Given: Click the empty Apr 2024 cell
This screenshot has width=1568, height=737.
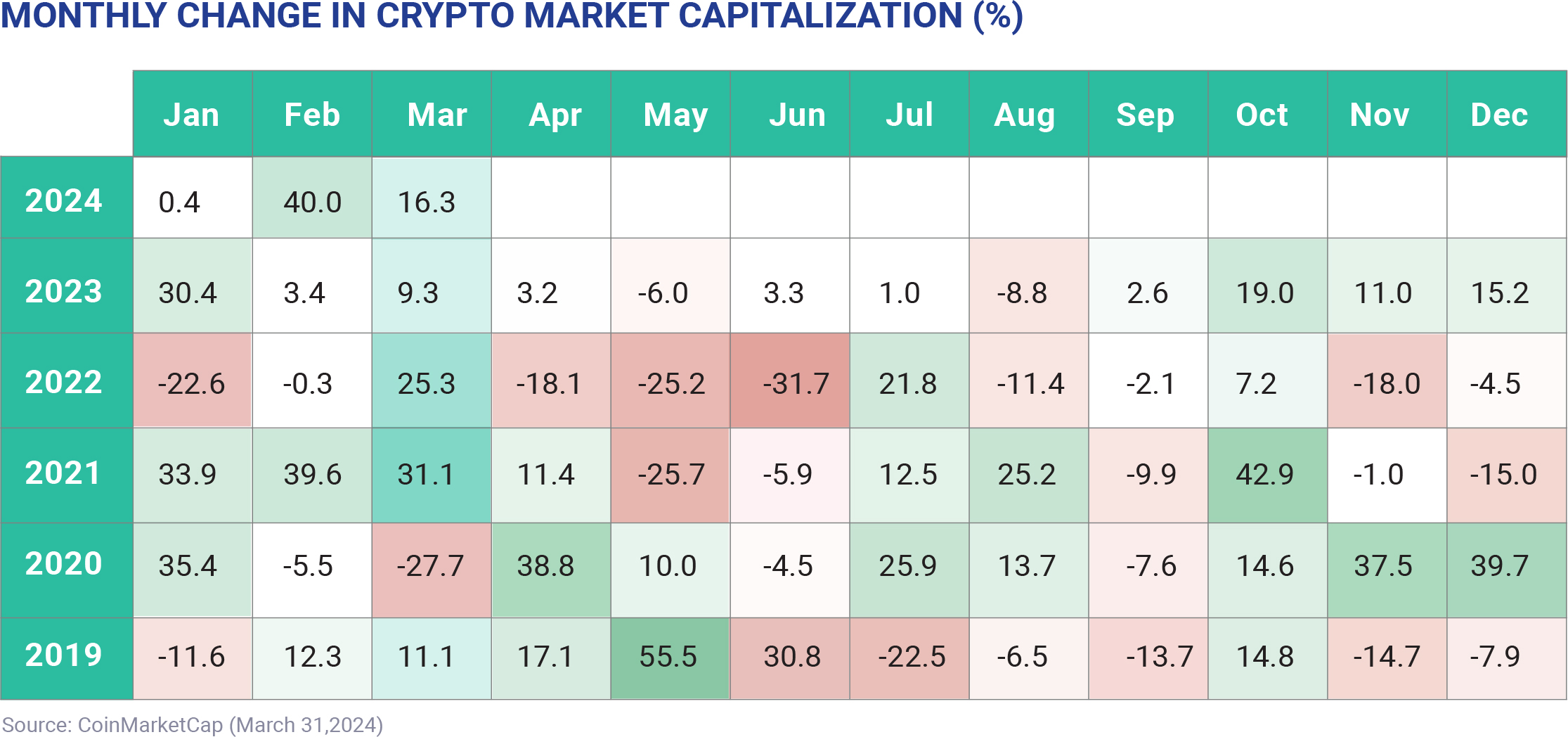Looking at the screenshot, I should point(551,198).
